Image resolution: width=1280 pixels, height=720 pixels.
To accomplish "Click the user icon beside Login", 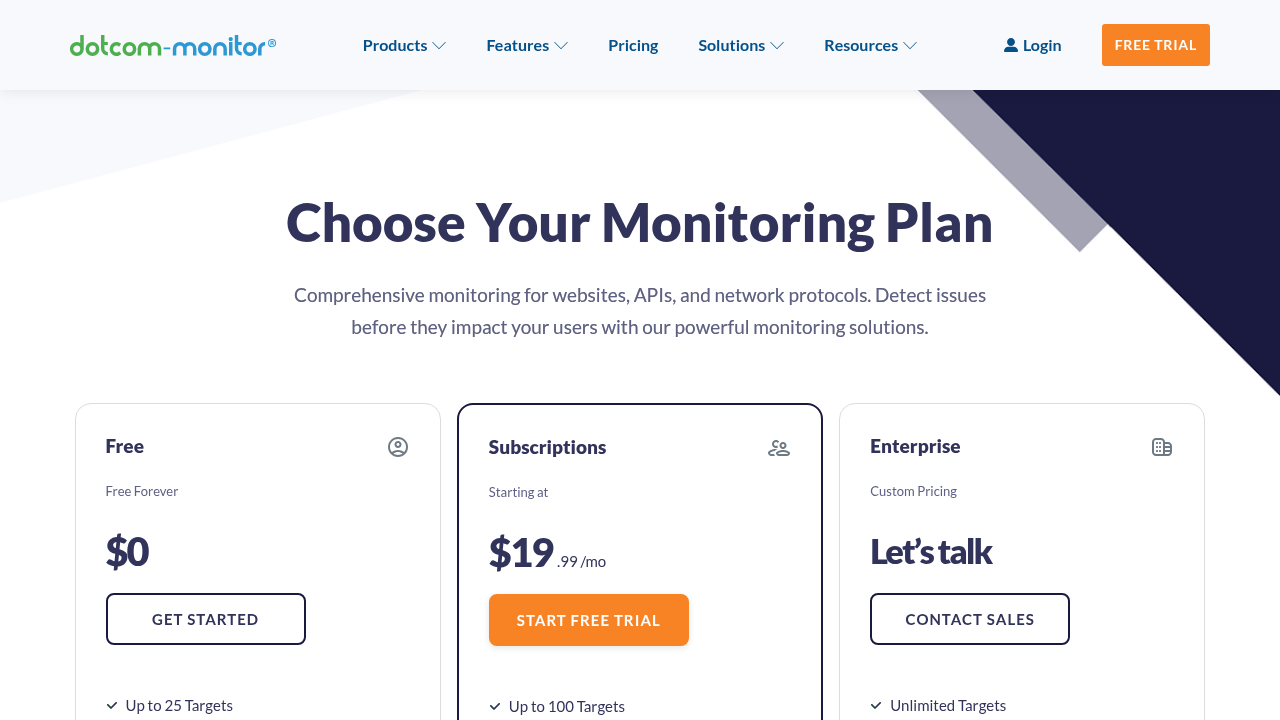I will pos(1011,45).
